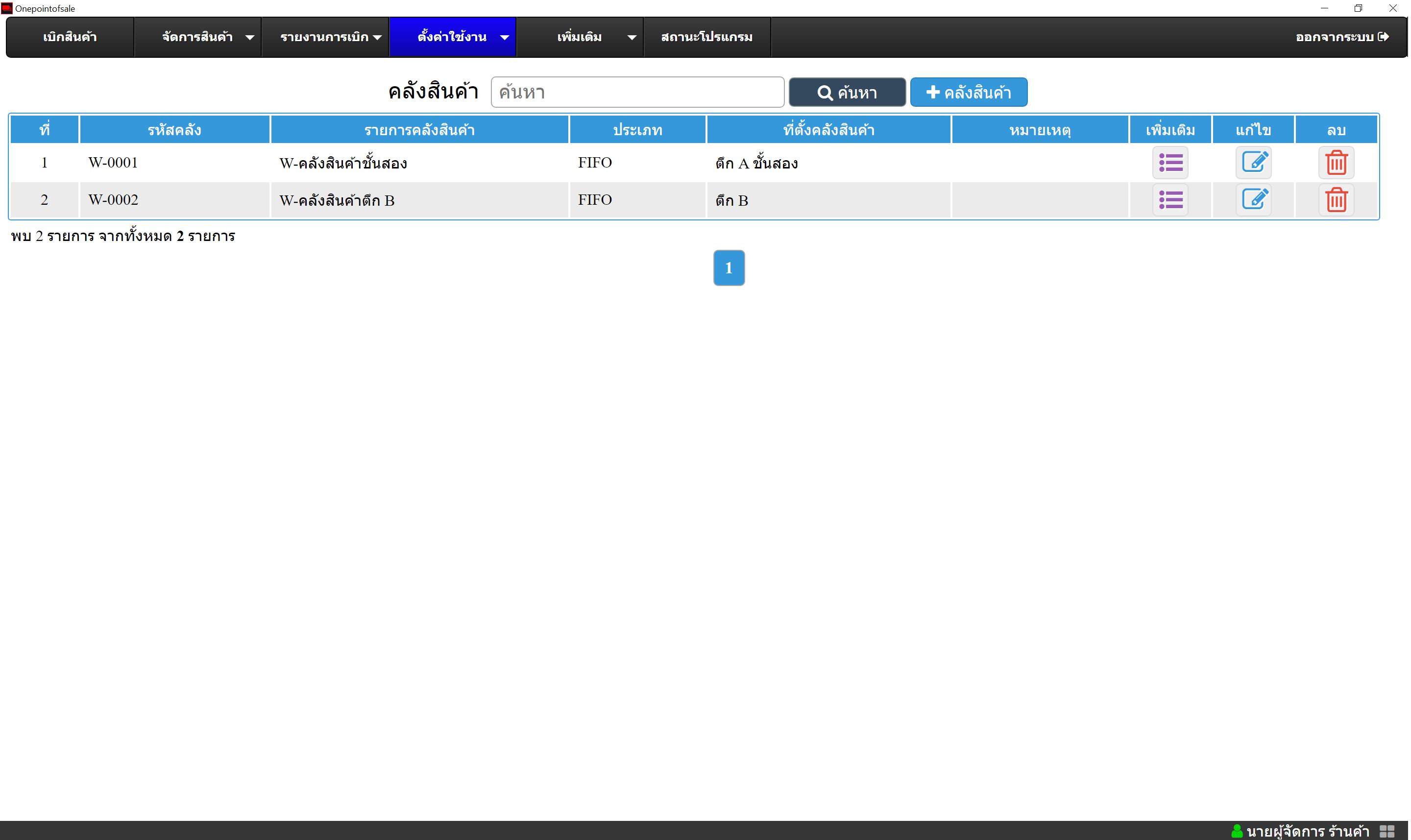
Task: Expand the เพิ่มเติม menu dropdown arrow
Action: [632, 37]
